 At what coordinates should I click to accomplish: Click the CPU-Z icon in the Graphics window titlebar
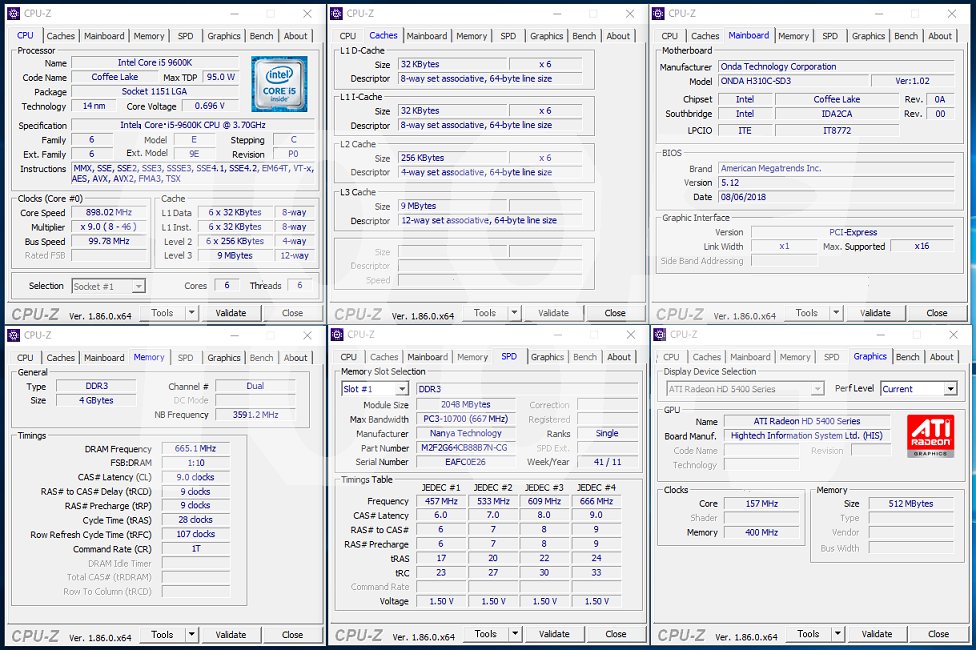[658, 335]
